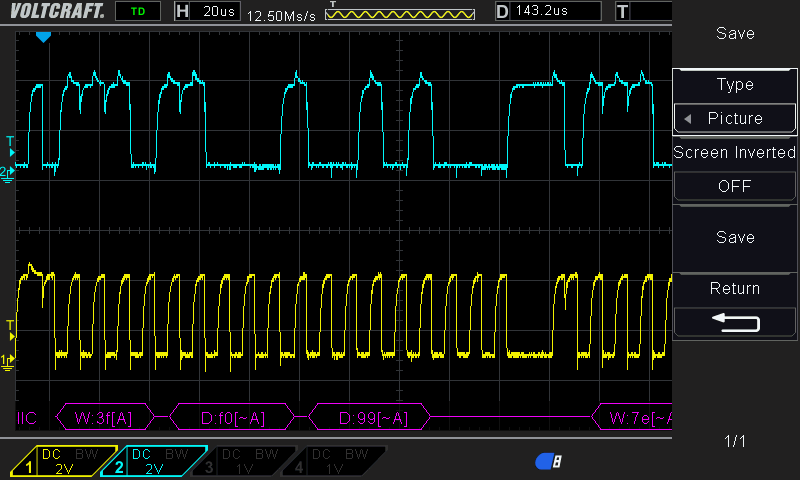Click the green TD trigger status indicator
800x480 pixels.
click(138, 11)
